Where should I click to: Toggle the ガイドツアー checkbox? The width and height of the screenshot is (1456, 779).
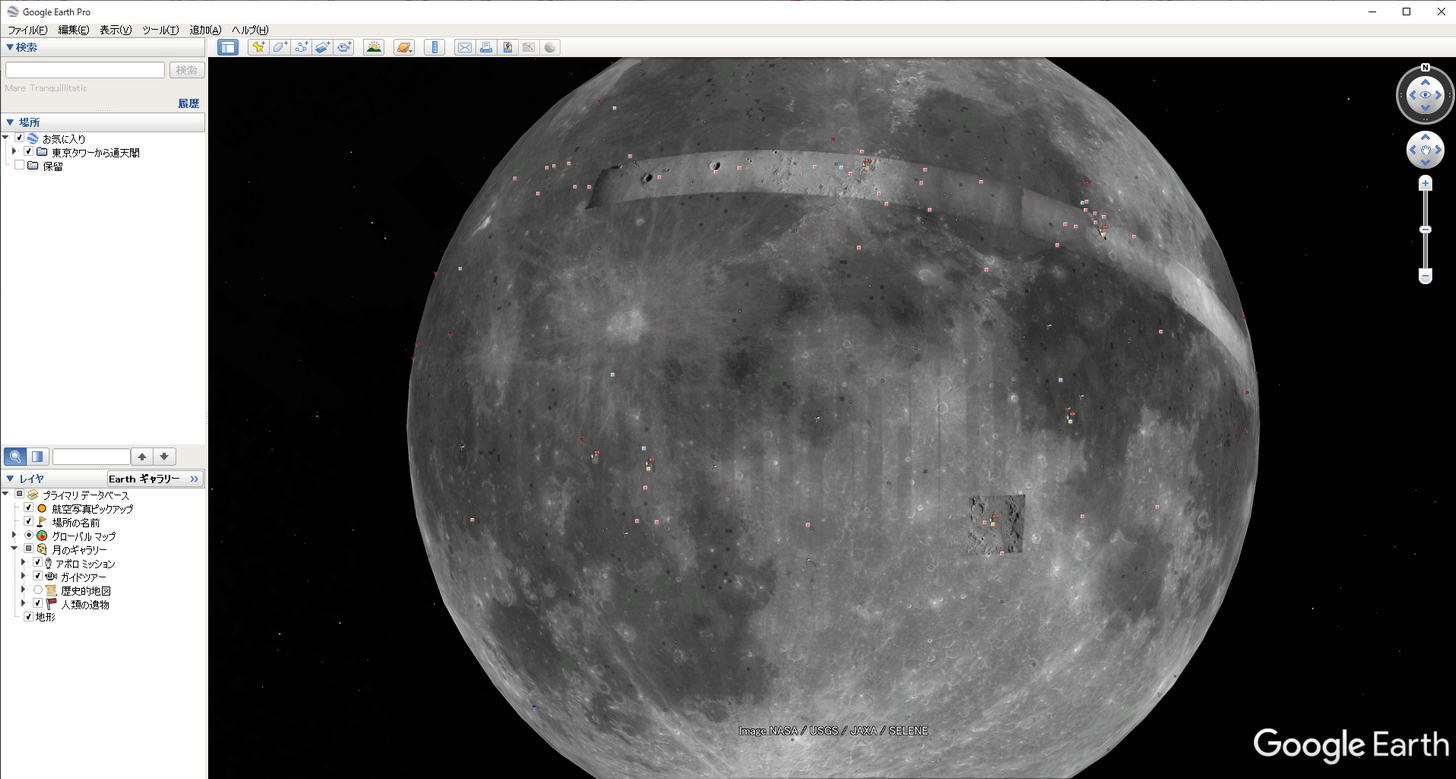tap(37, 577)
